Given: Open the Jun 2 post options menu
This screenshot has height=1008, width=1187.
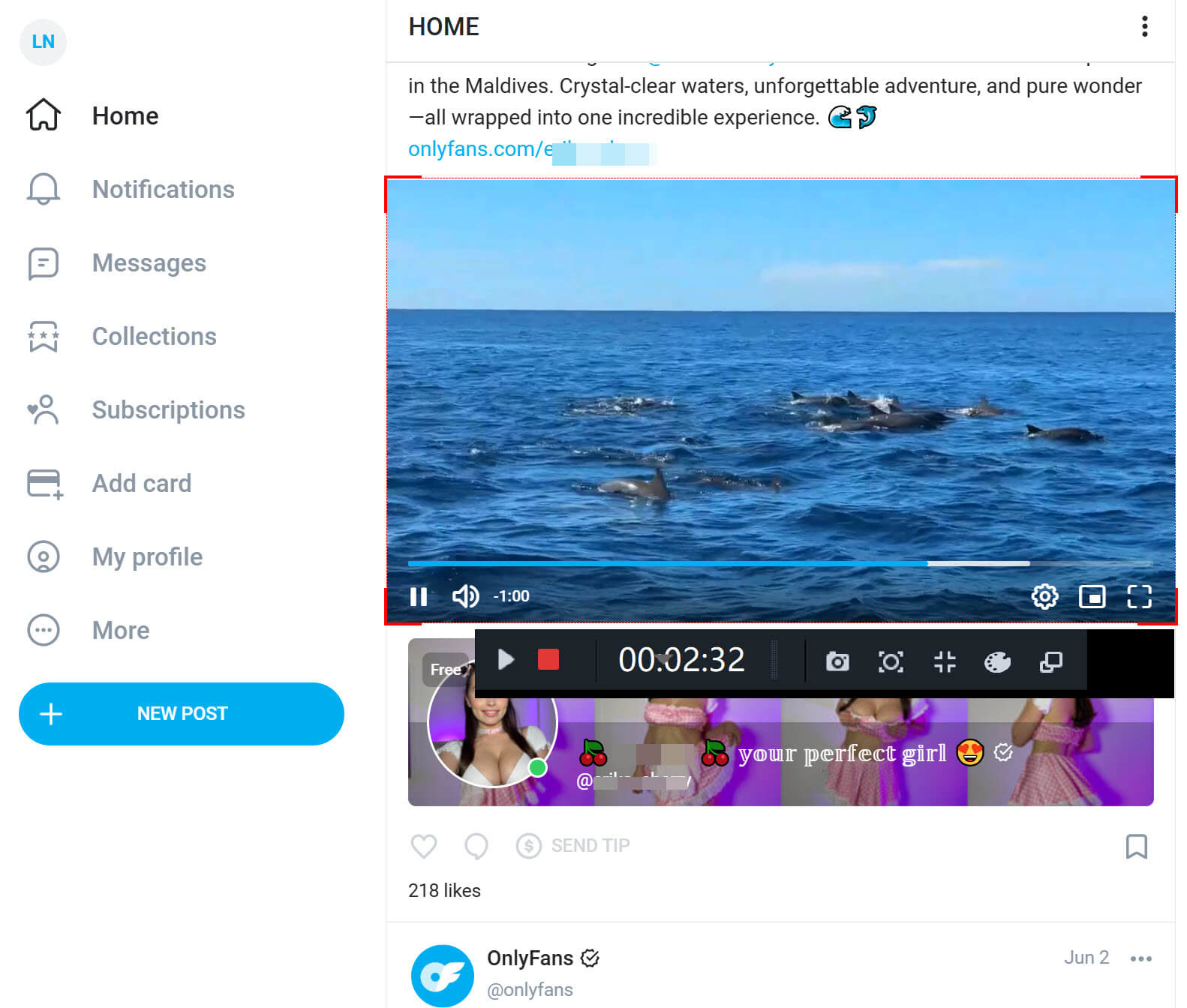Looking at the screenshot, I should 1141,958.
